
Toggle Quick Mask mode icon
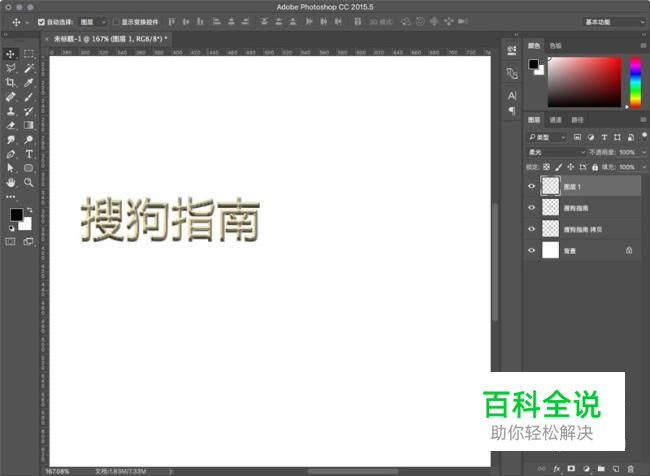click(11, 242)
